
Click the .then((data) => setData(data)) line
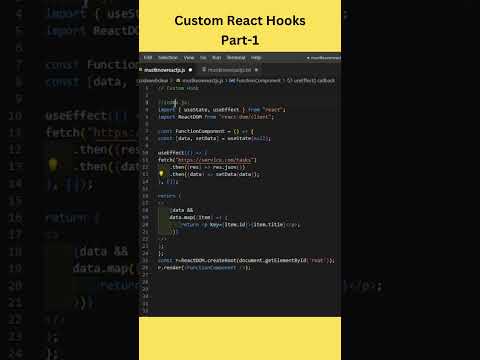(215, 174)
